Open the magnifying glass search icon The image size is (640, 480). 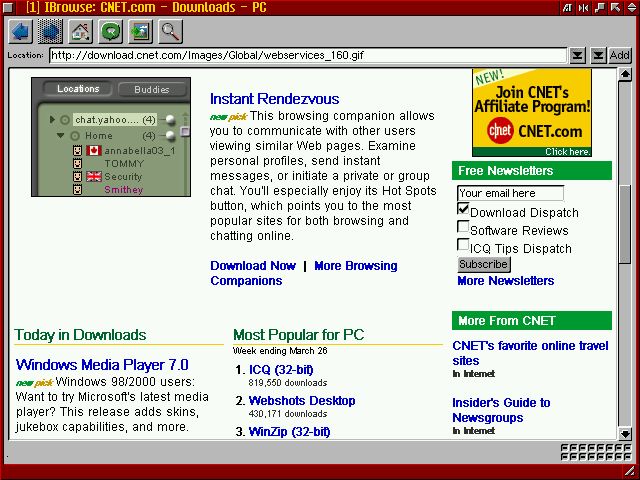click(171, 31)
